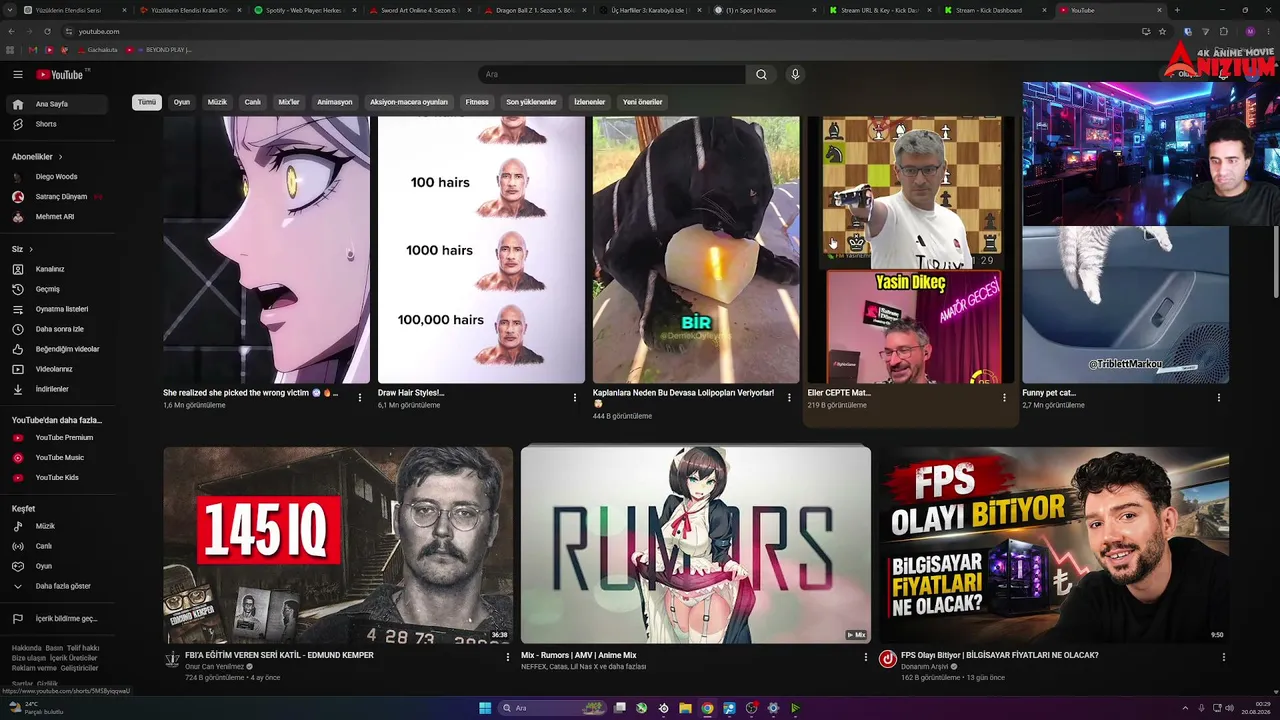Open YouTube Music in sidebar

point(56,457)
